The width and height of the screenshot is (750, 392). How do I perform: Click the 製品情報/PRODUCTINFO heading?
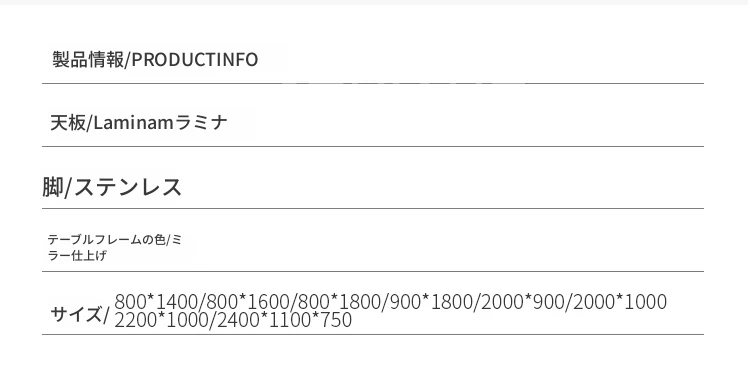pyautogui.click(x=155, y=60)
